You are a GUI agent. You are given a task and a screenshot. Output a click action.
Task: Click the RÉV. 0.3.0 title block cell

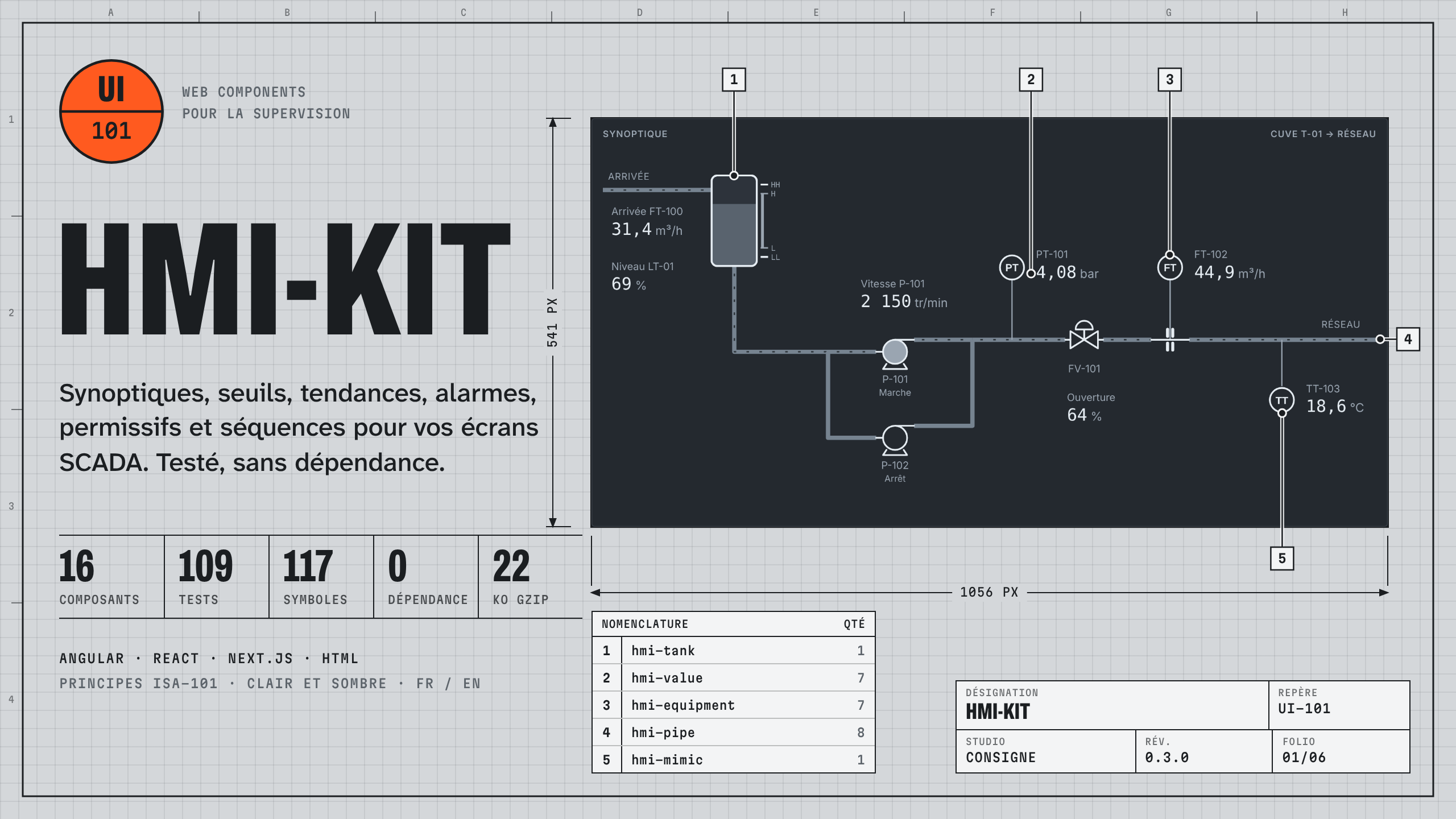[1203, 751]
